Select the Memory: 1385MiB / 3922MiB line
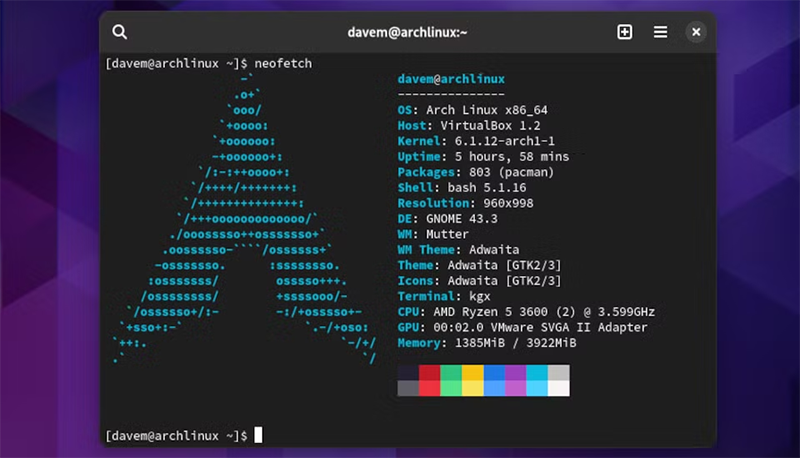Viewport: 800px width, 458px height. [487, 343]
